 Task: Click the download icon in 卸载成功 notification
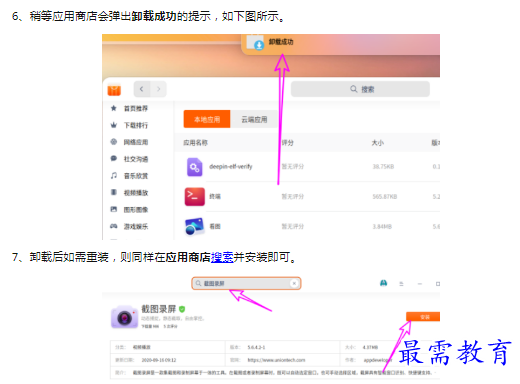click(259, 45)
